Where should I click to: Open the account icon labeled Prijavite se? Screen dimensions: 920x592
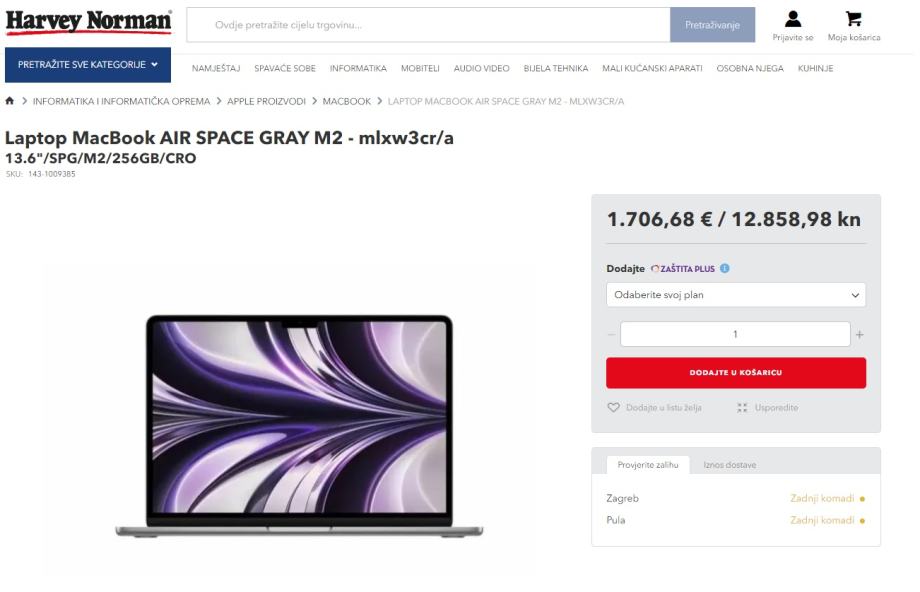tap(793, 19)
